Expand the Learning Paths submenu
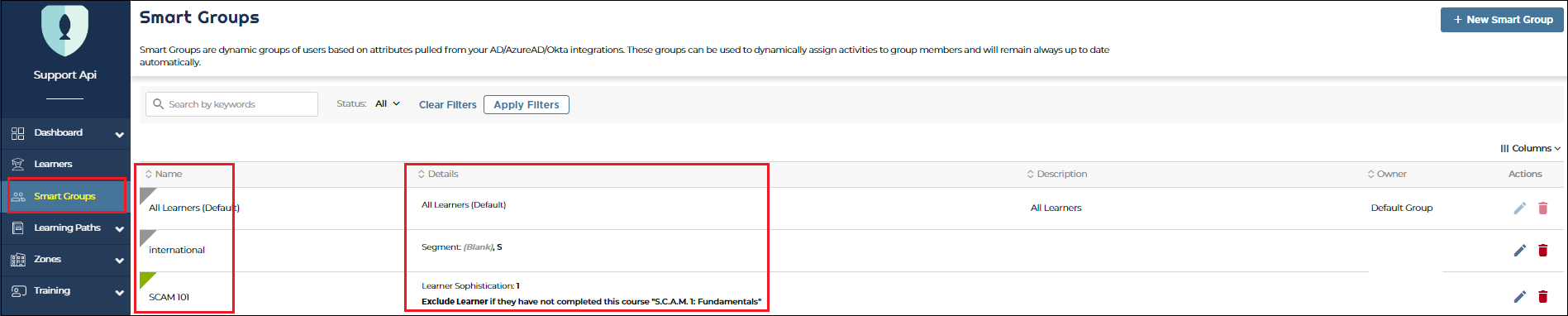Viewport: 1568px width, 316px height. 120,229
